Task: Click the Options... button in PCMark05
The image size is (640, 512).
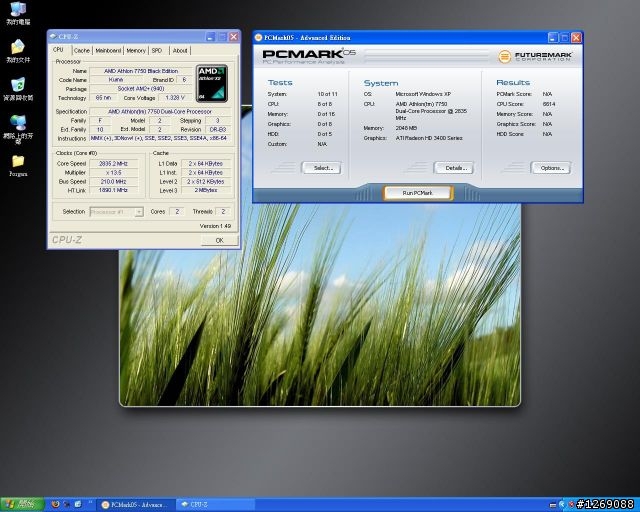Action: (551, 168)
